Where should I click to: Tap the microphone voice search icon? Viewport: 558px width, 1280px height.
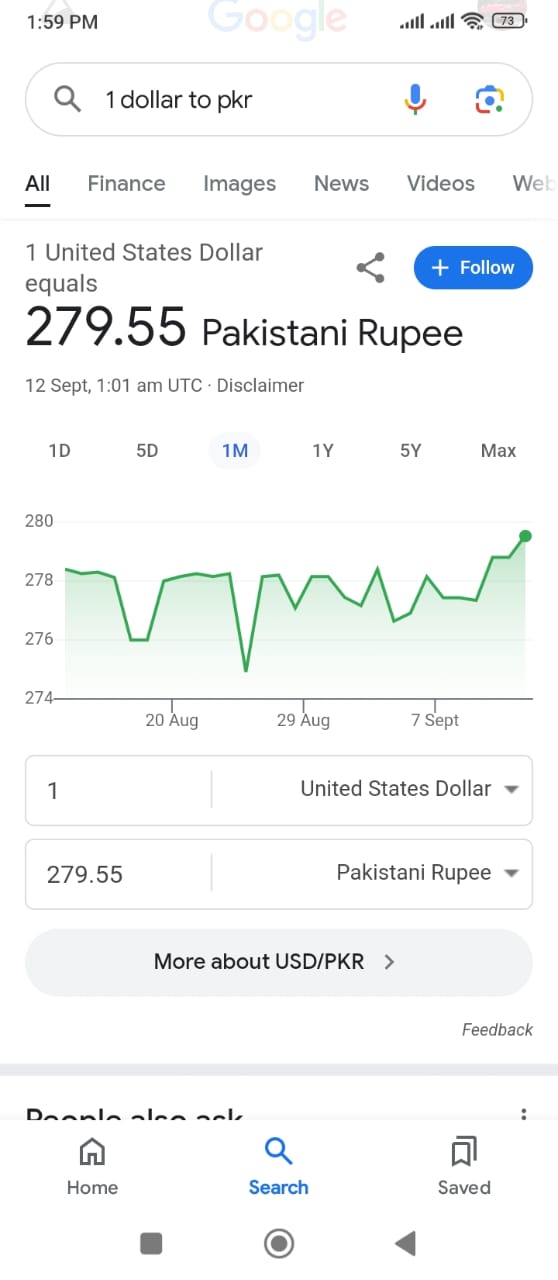416,99
